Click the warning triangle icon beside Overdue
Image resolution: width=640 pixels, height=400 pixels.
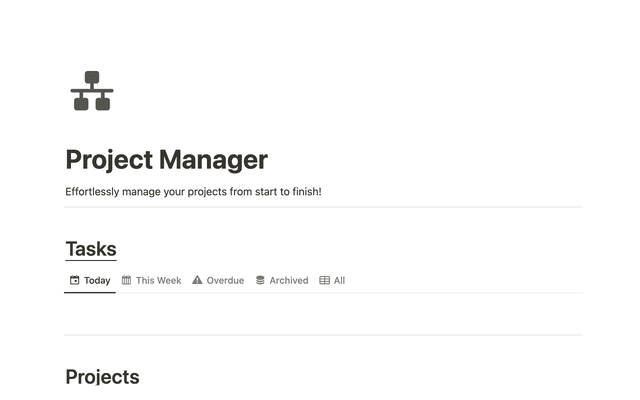(x=197, y=281)
